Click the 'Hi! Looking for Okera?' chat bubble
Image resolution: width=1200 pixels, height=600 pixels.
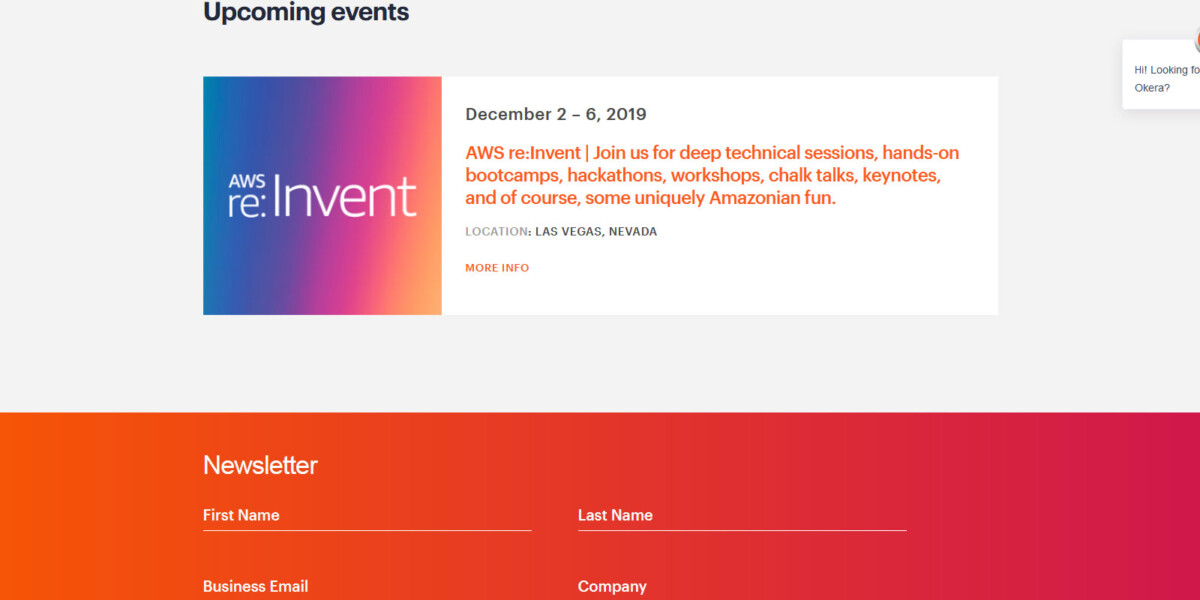pos(1165,79)
